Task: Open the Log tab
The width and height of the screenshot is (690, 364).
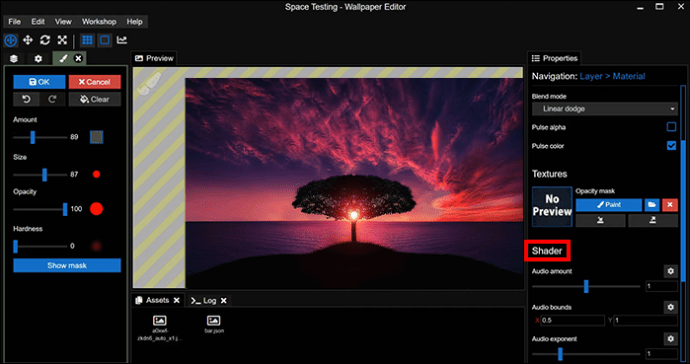Action: [204, 301]
